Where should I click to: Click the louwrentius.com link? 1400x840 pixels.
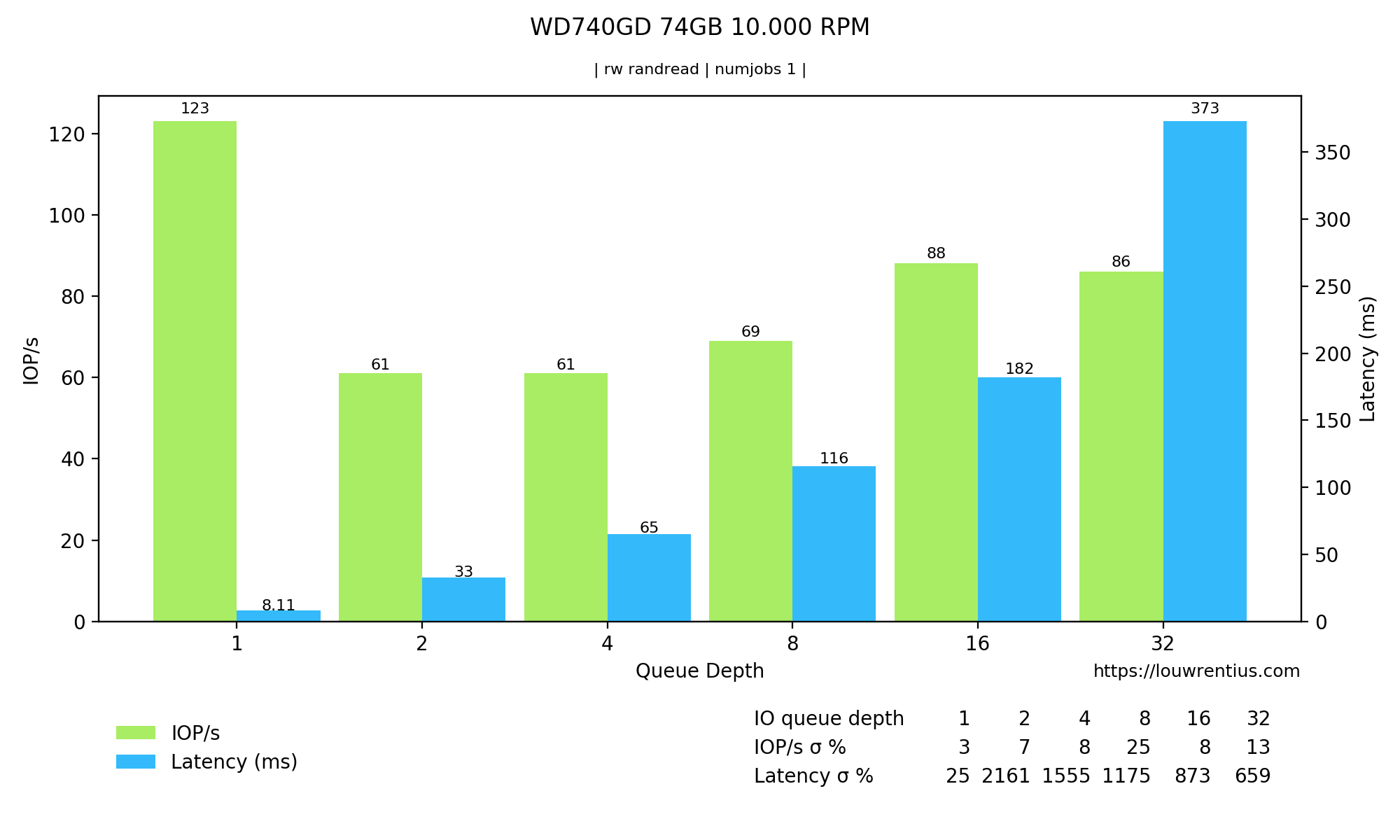pyautogui.click(x=1200, y=675)
